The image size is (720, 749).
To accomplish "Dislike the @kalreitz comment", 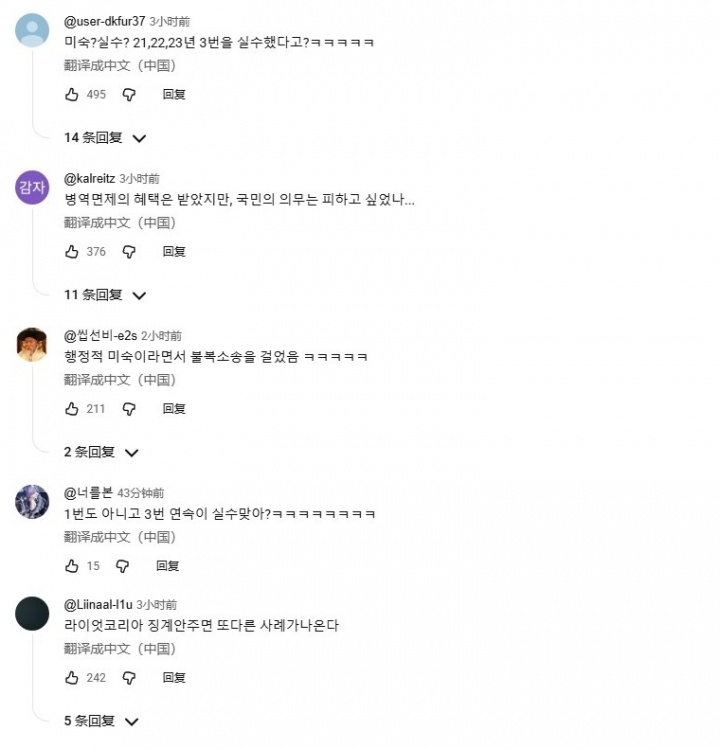I will (x=129, y=252).
